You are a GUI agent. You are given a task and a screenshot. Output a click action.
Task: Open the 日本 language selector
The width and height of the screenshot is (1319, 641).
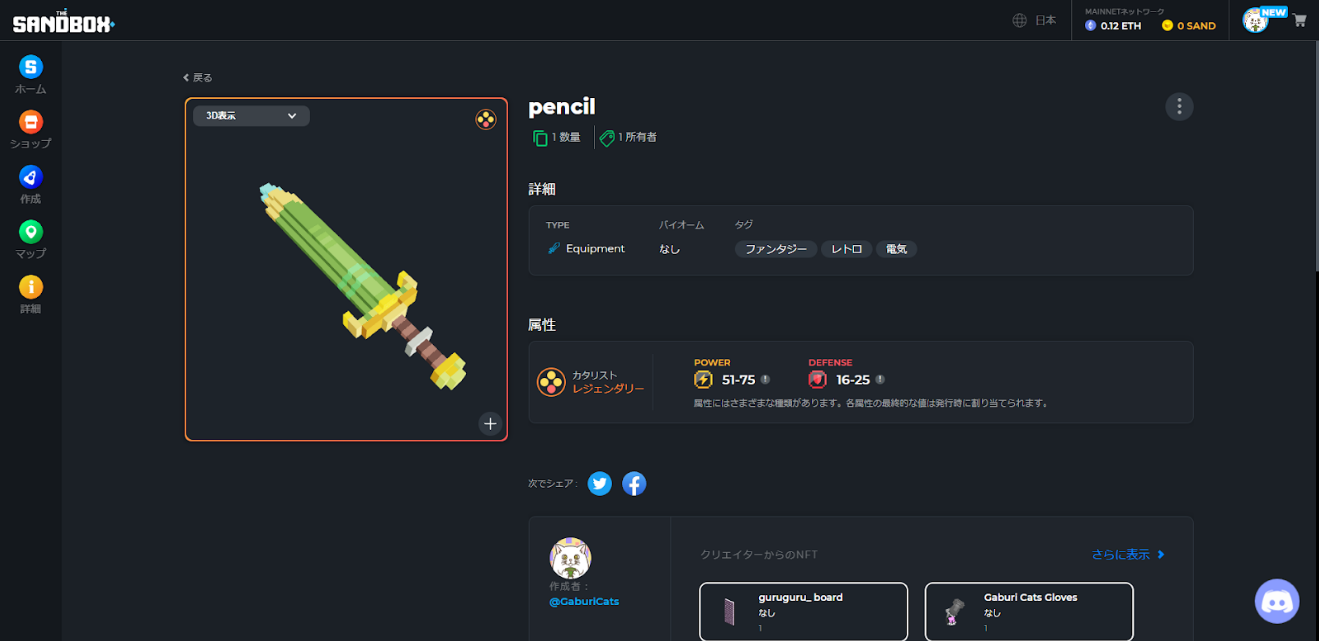pyautogui.click(x=1035, y=20)
